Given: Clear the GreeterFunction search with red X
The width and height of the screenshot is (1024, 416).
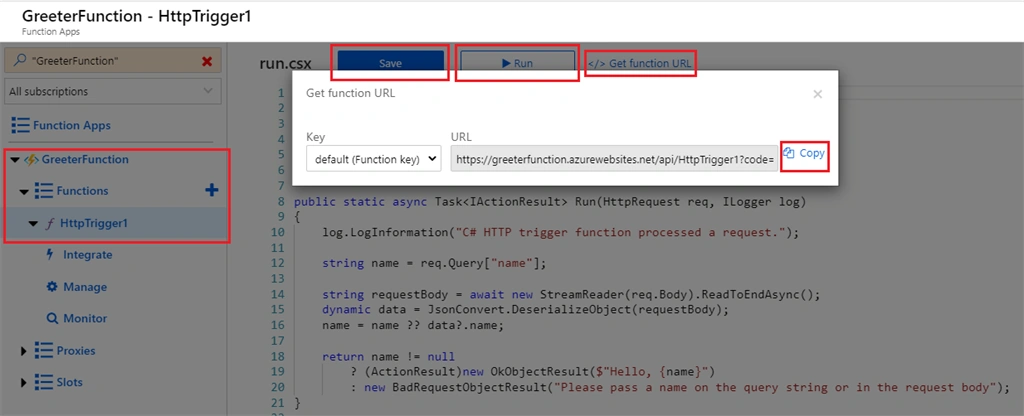Looking at the screenshot, I should [x=207, y=61].
